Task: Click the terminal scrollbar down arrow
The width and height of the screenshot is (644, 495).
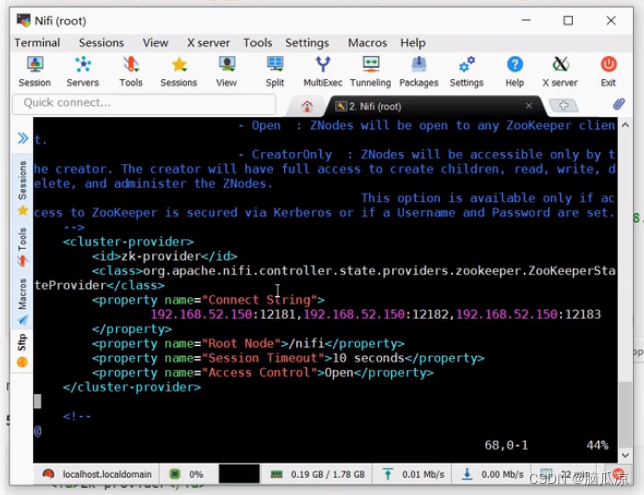Action: [625, 455]
